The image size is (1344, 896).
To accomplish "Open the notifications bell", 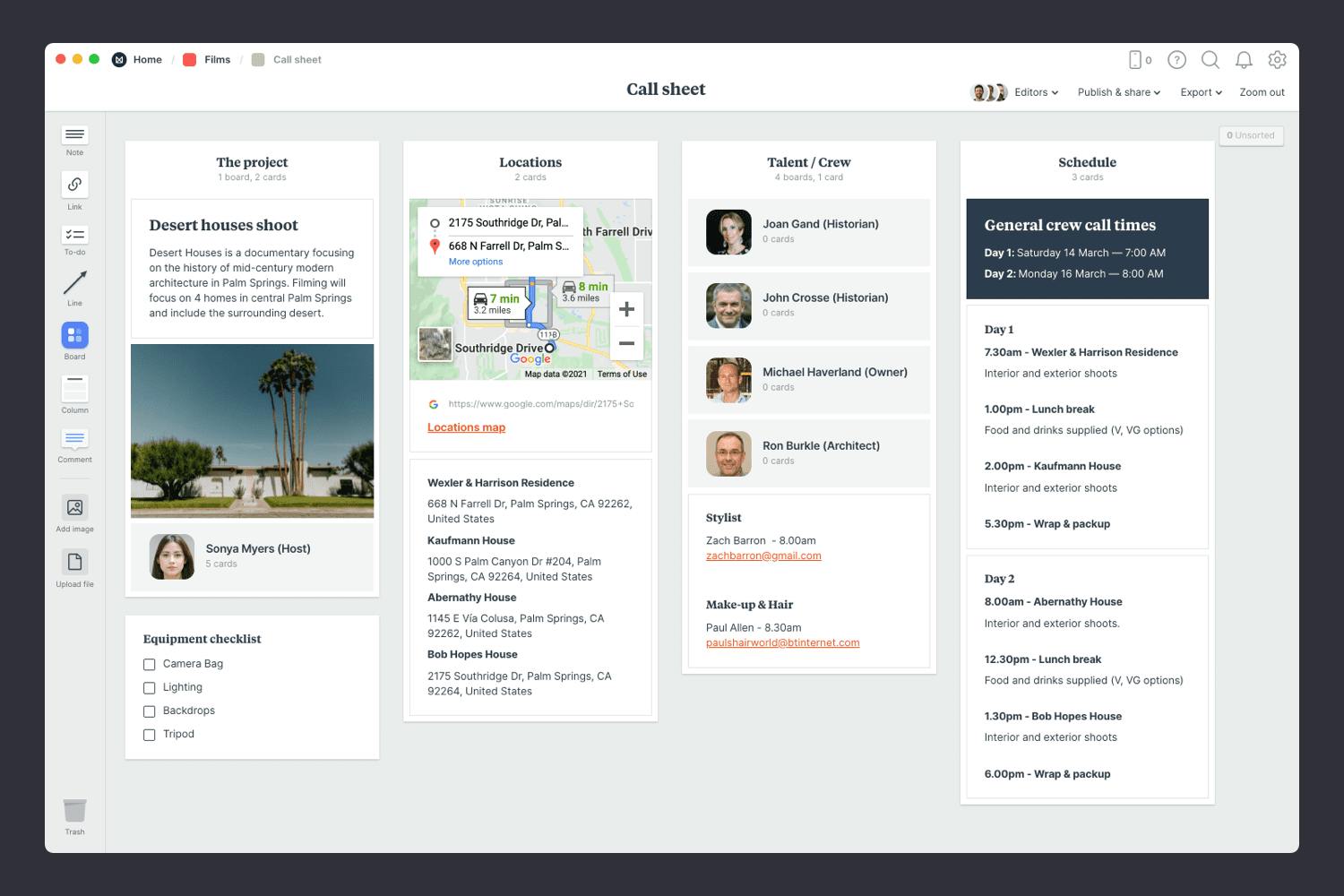I will [1244, 60].
